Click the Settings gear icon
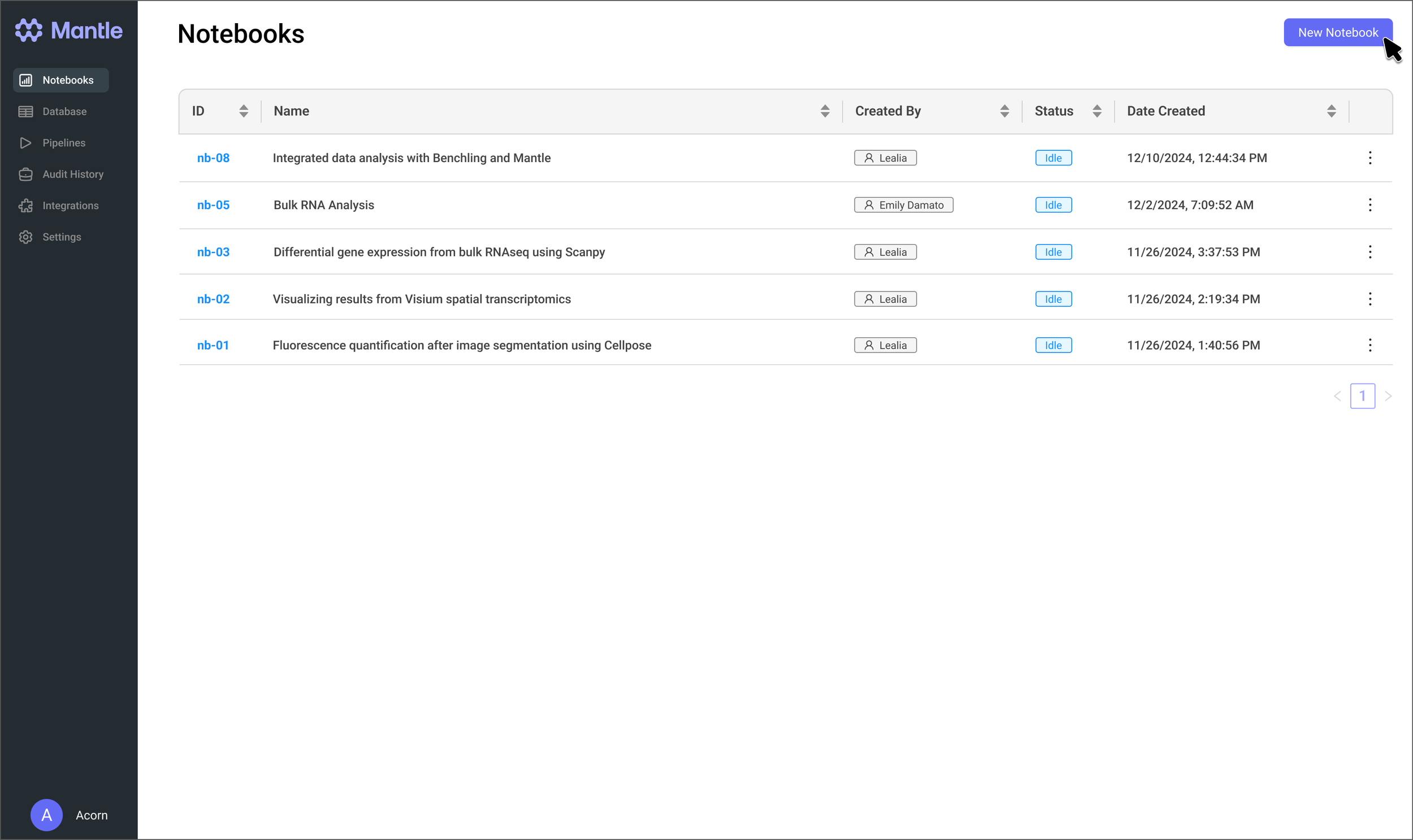Image resolution: width=1413 pixels, height=840 pixels. (x=25, y=237)
